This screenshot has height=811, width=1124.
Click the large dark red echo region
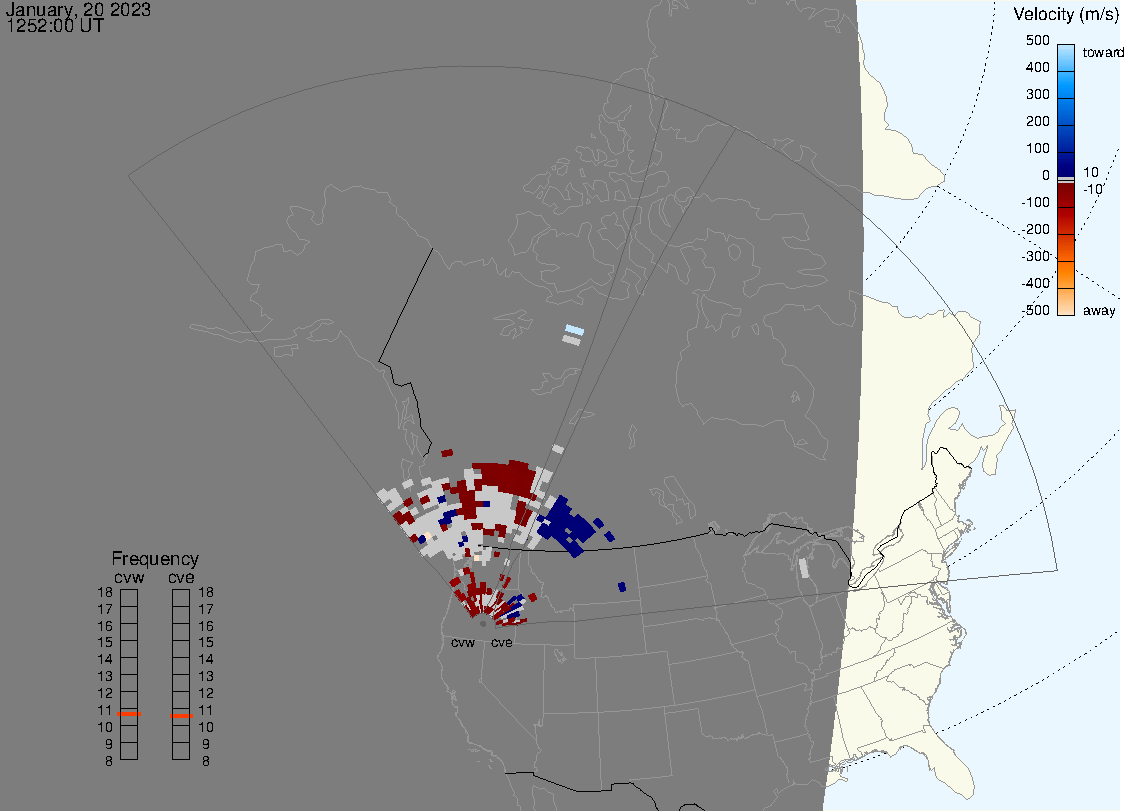point(502,477)
